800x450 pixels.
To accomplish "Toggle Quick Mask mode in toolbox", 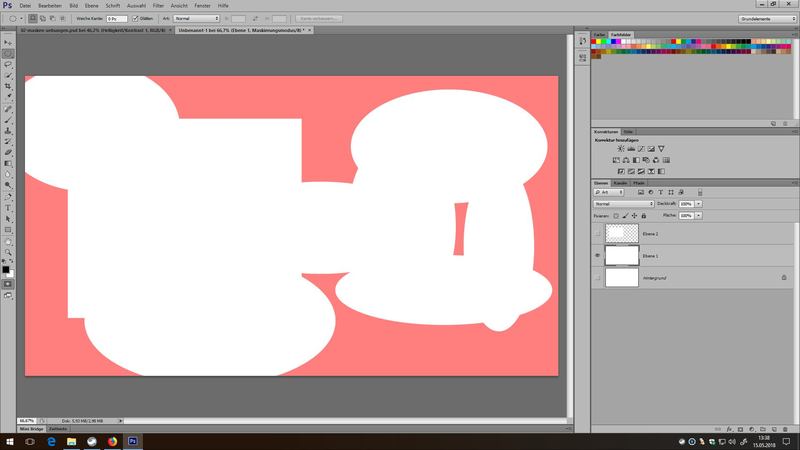I will (x=8, y=283).
